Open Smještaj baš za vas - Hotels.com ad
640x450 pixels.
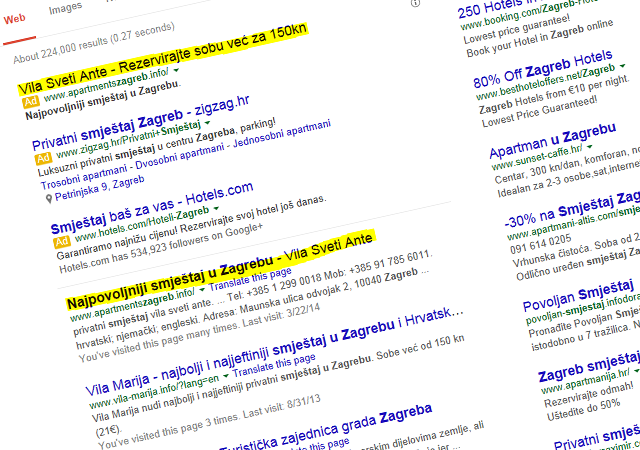coord(152,208)
